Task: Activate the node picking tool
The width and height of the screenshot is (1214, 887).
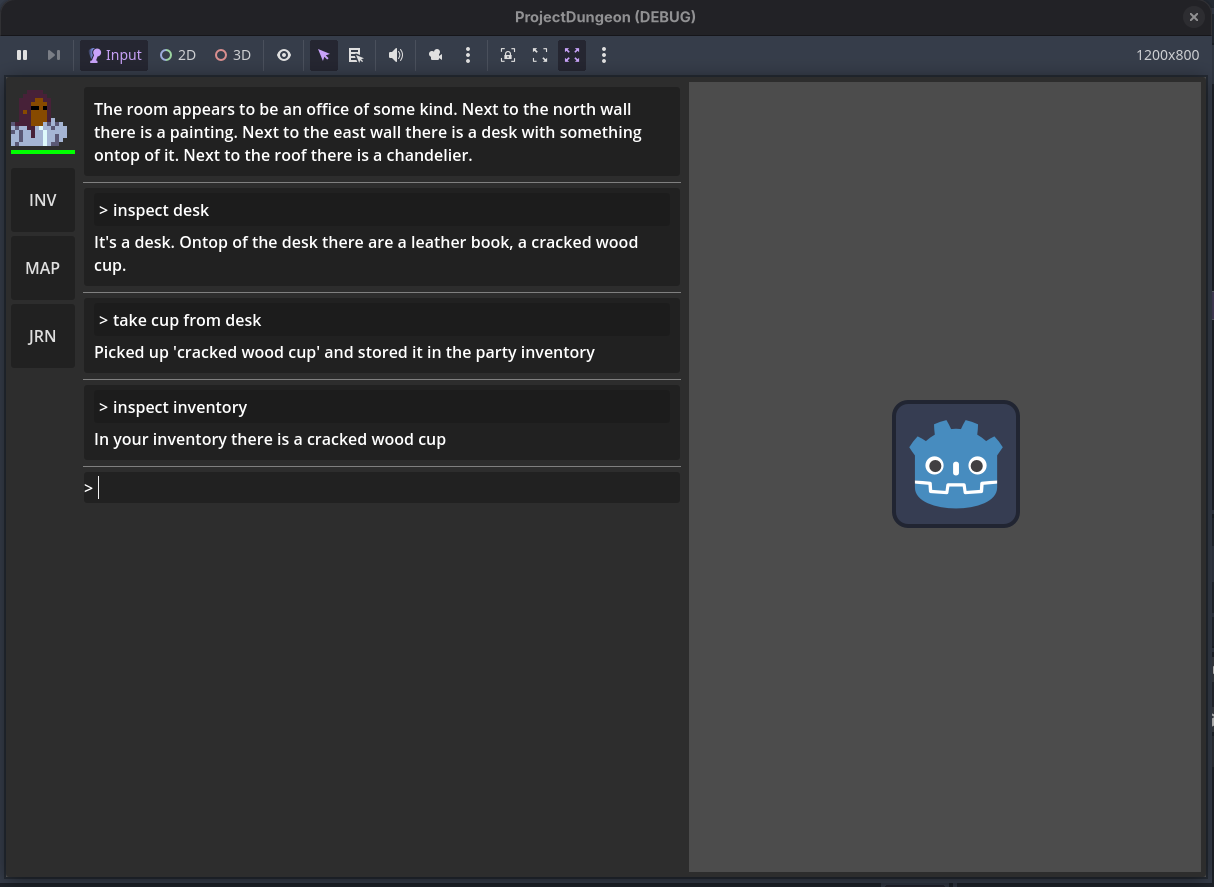Action: (x=356, y=55)
